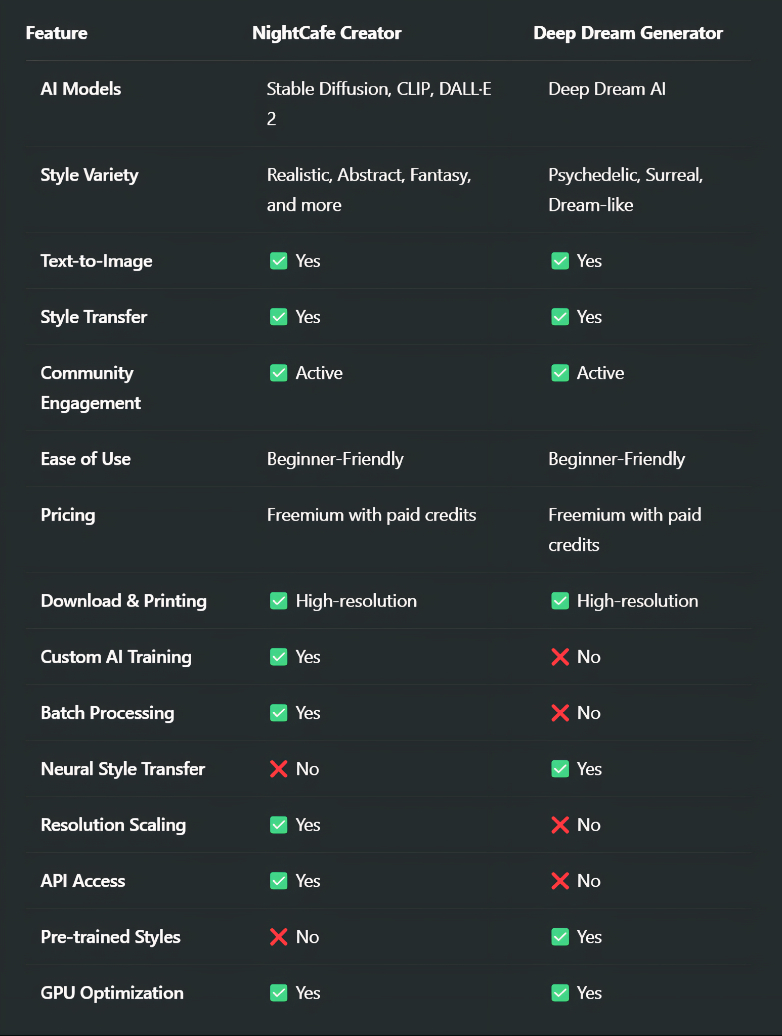
Task: Click Deep Dream's green check in GPU Optimization row
Action: [560, 993]
